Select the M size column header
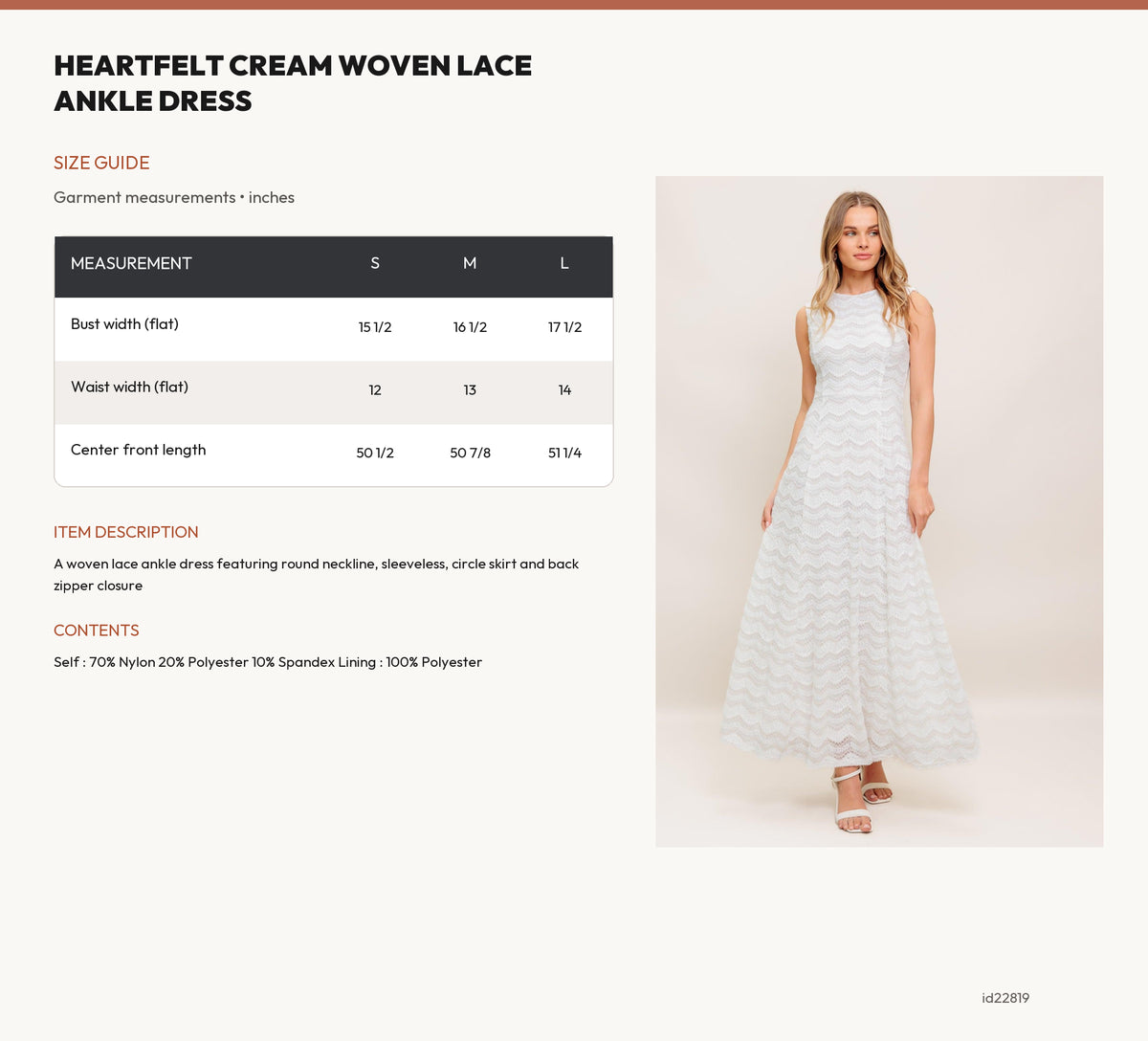Viewport: 1148px width, 1041px height. pos(470,263)
